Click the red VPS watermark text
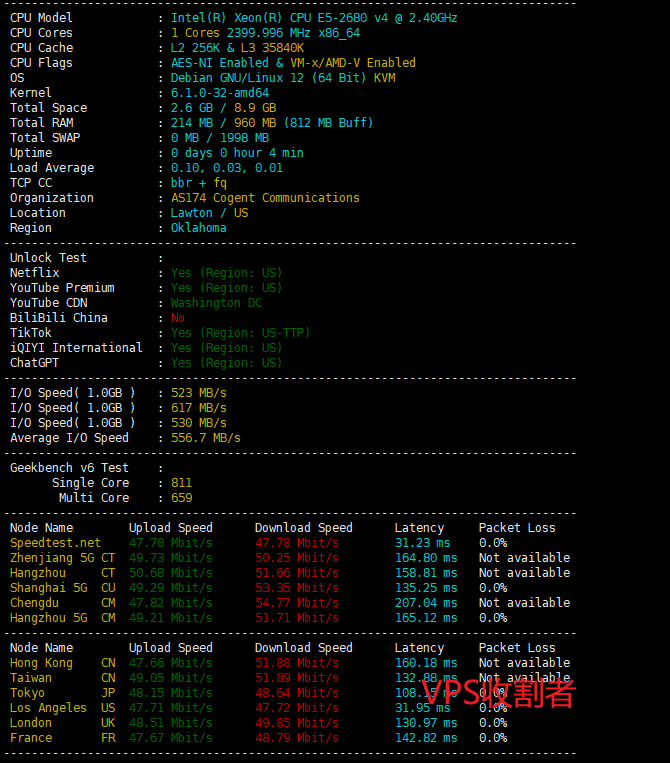 [498, 692]
